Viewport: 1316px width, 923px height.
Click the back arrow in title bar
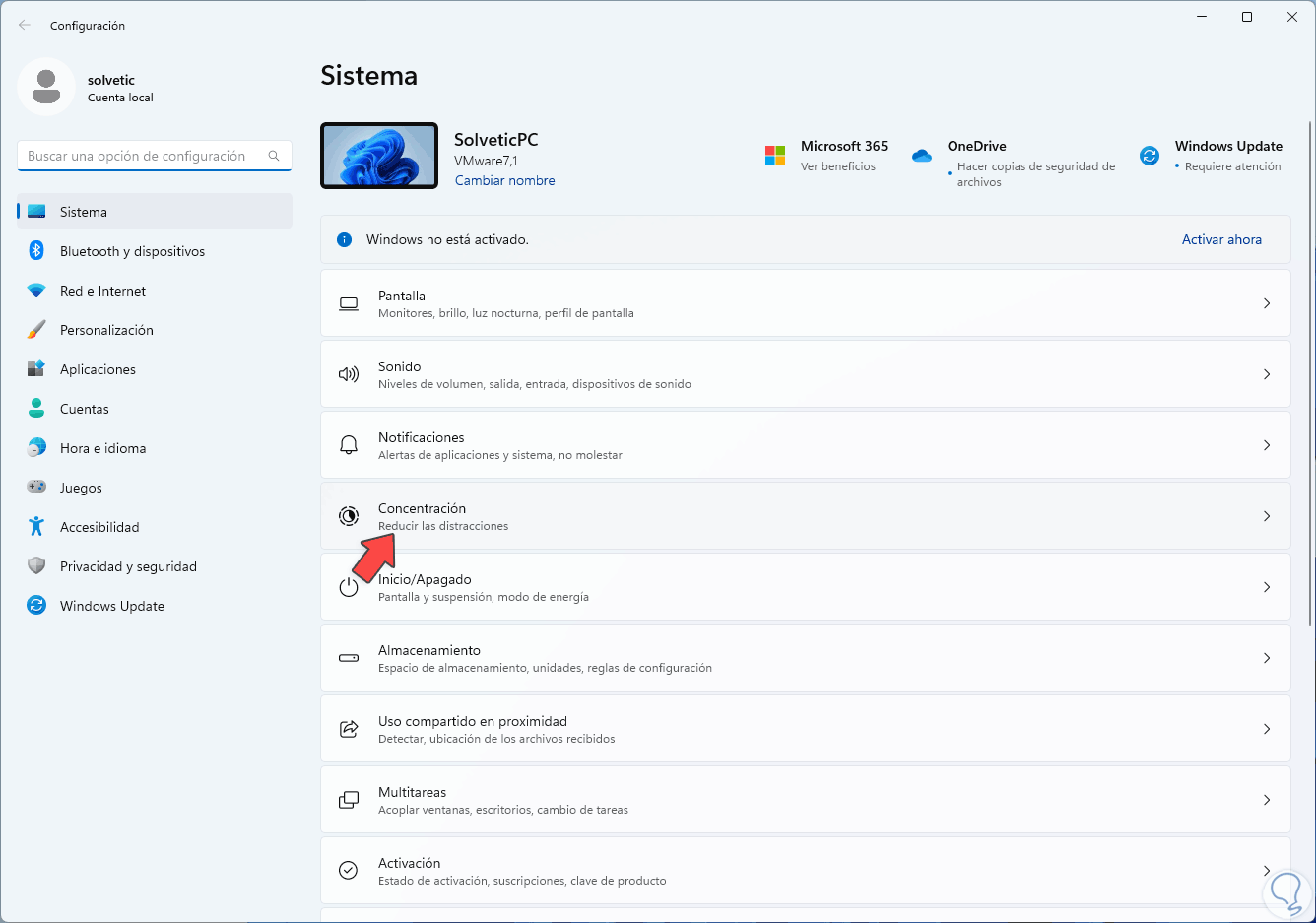[x=25, y=25]
